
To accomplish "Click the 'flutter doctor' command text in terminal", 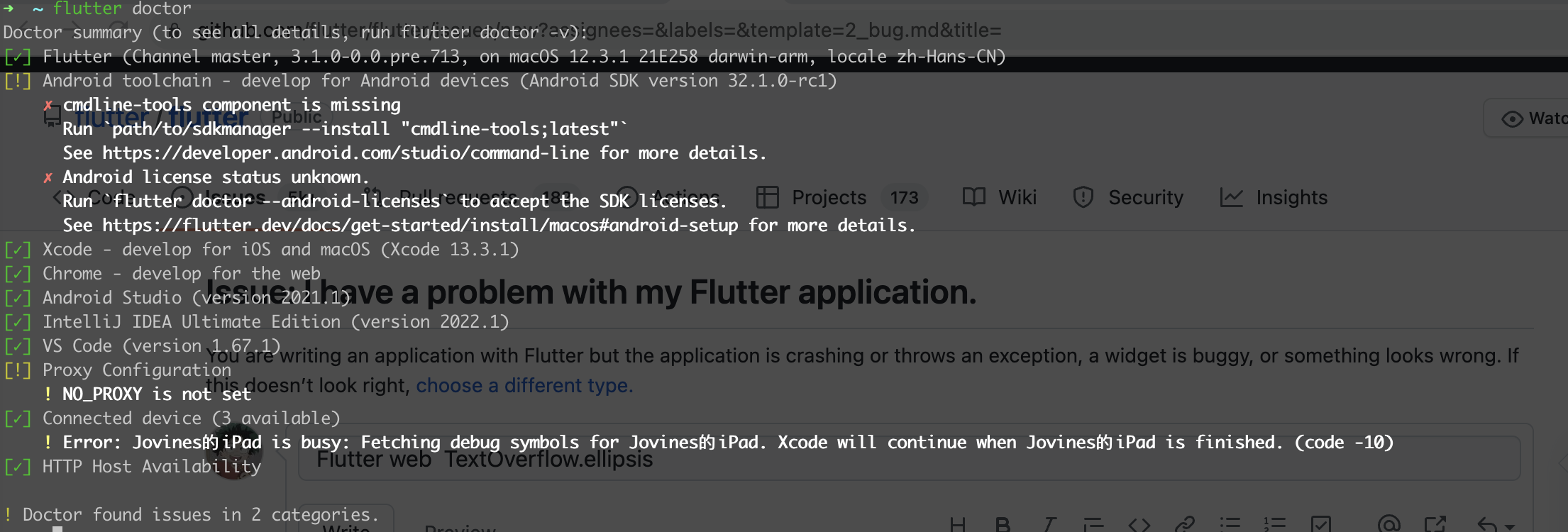I will (x=122, y=9).
